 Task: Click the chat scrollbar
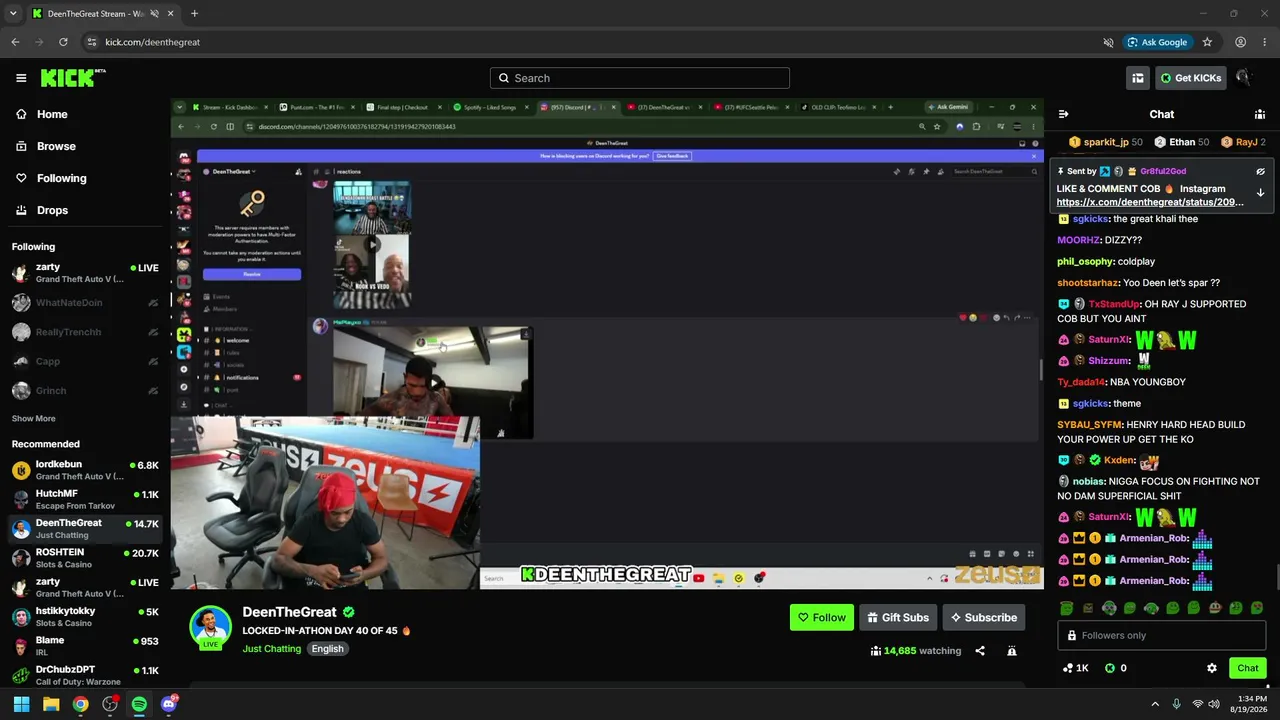pos(1276,578)
